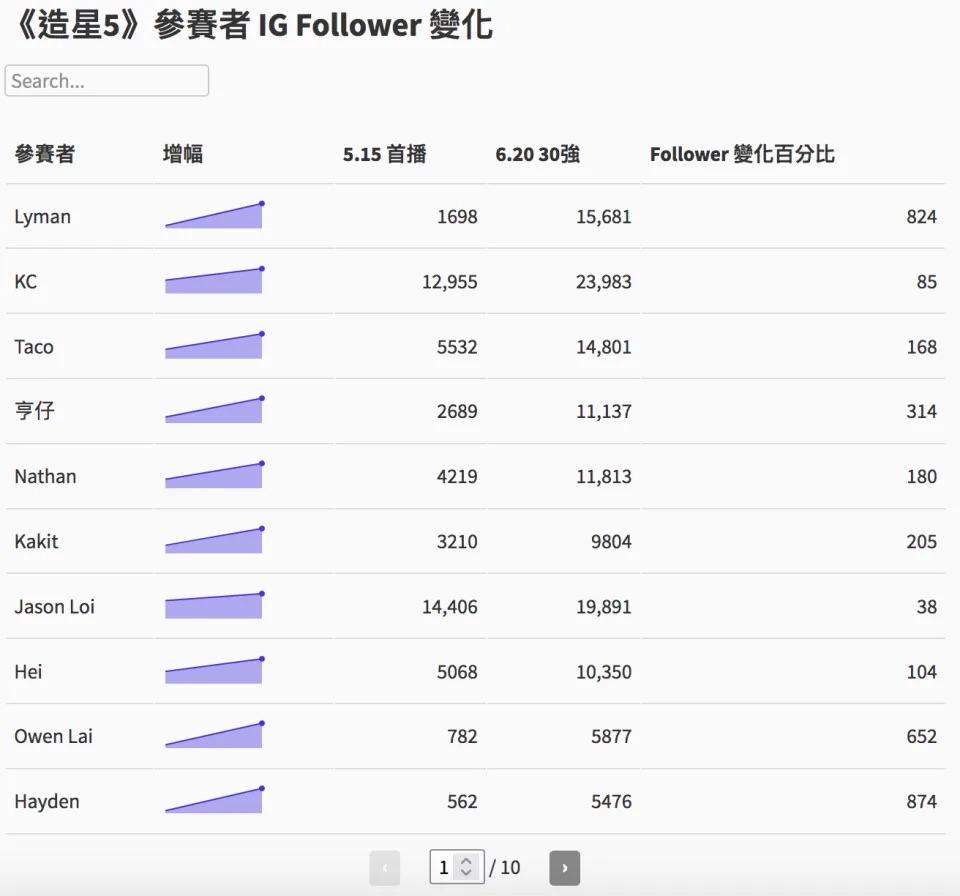Viewport: 960px width, 896px height.
Task: Click KC's growth sparkline chart
Action: click(x=214, y=281)
